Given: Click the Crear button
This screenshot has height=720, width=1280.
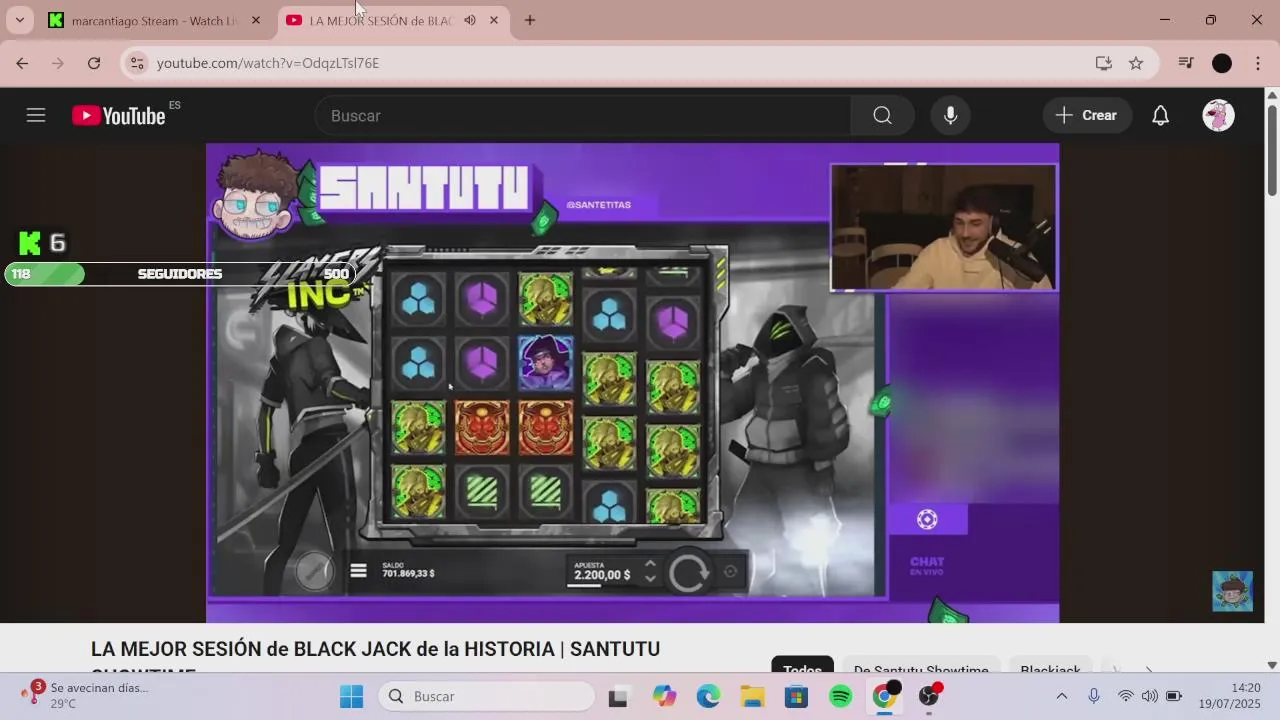Looking at the screenshot, I should [x=1087, y=115].
